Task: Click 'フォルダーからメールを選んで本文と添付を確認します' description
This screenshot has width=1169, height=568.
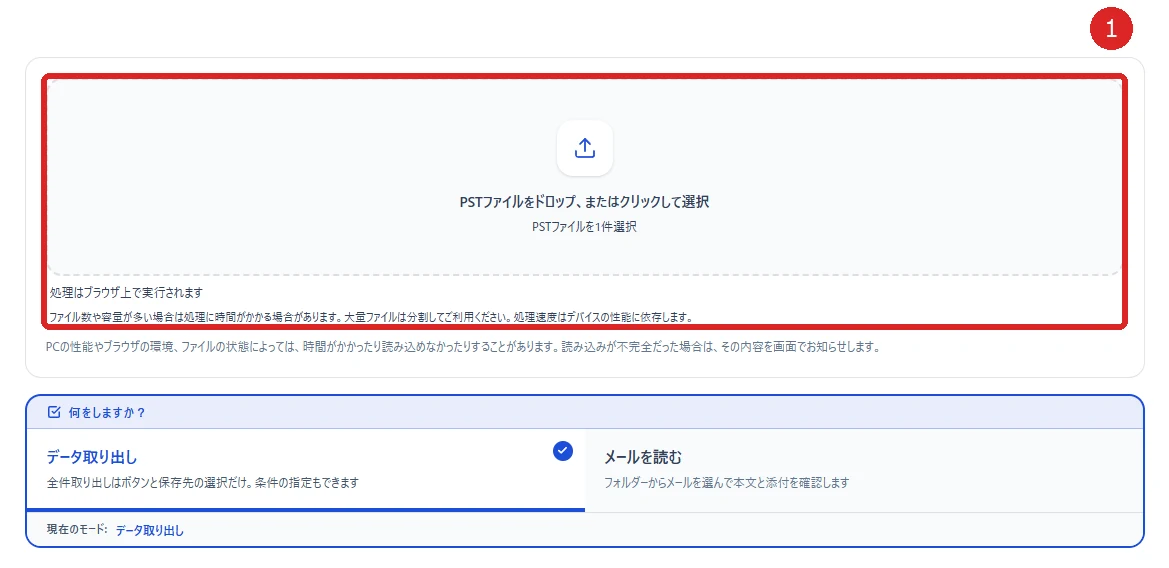Action: [x=726, y=482]
